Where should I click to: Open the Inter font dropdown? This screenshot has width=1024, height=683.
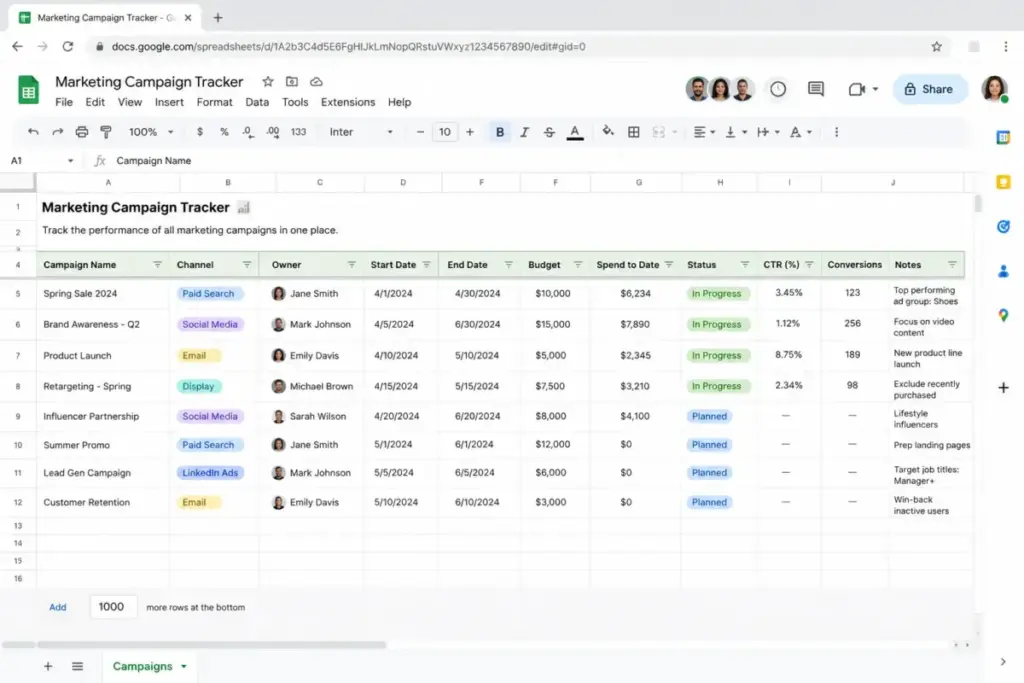(x=361, y=132)
